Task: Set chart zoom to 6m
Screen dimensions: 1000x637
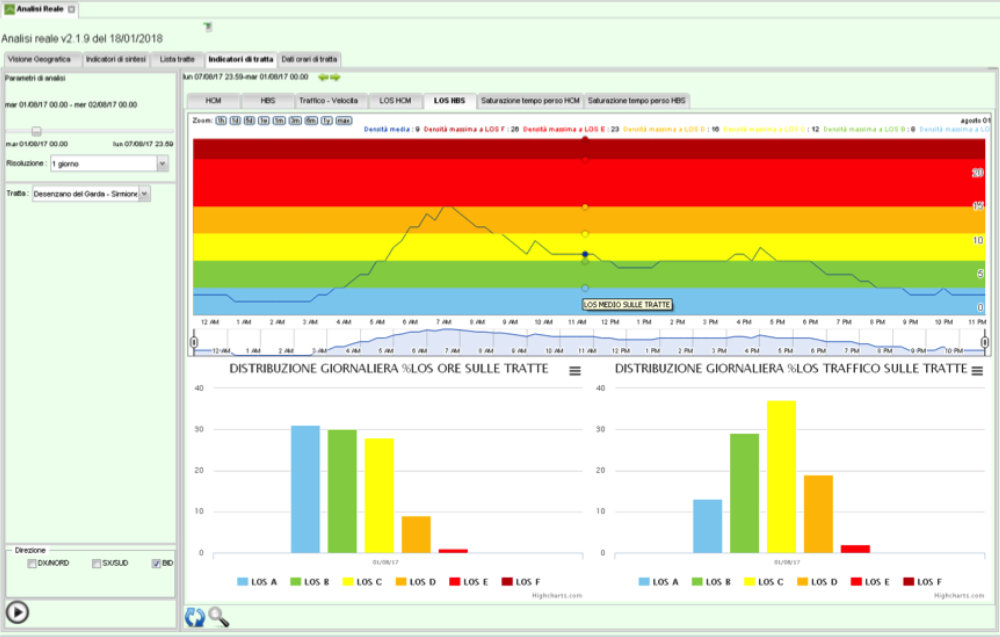Action: [x=311, y=121]
